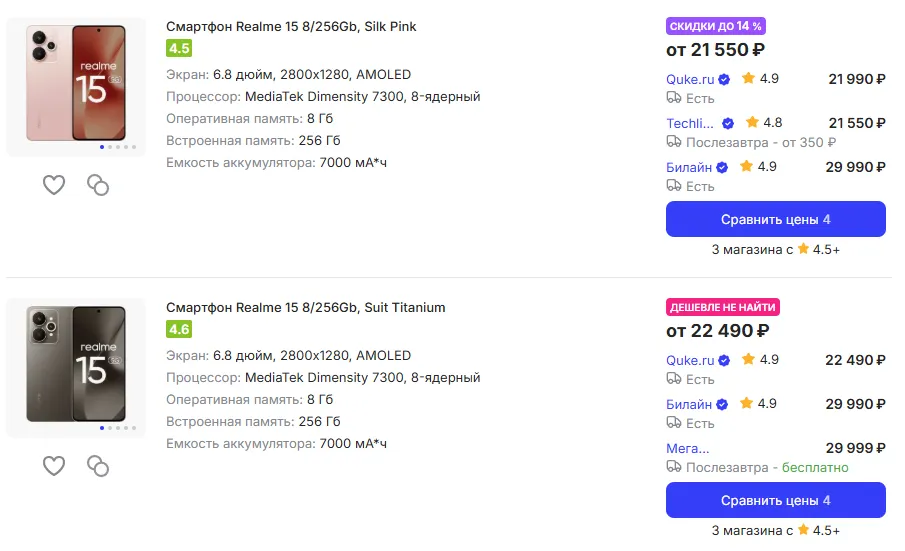Open Quke.ru offer at 21 990 ₽
Viewport: 905px width, 551px height.
coord(691,79)
